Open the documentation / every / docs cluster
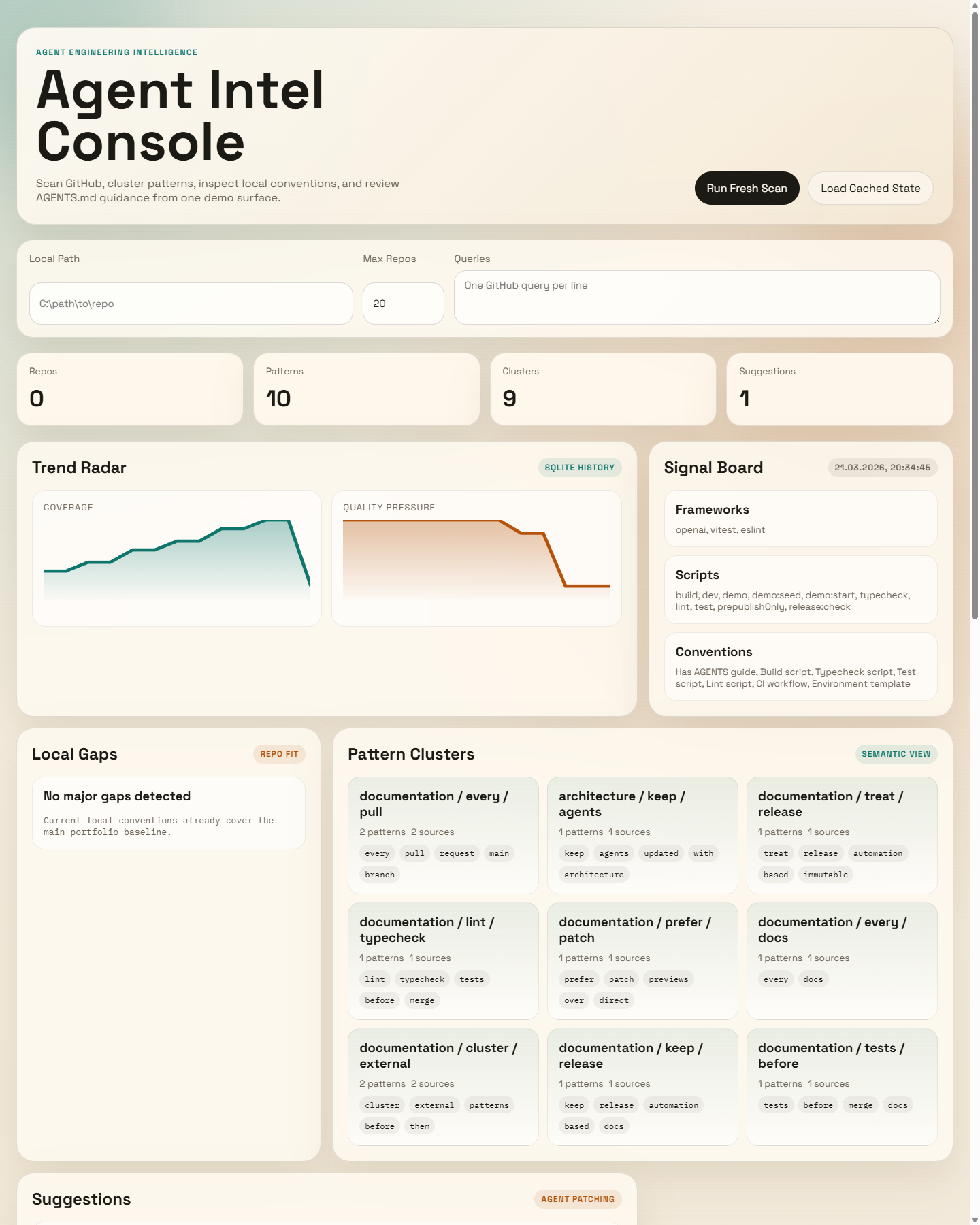980x1225 pixels. pos(842,962)
